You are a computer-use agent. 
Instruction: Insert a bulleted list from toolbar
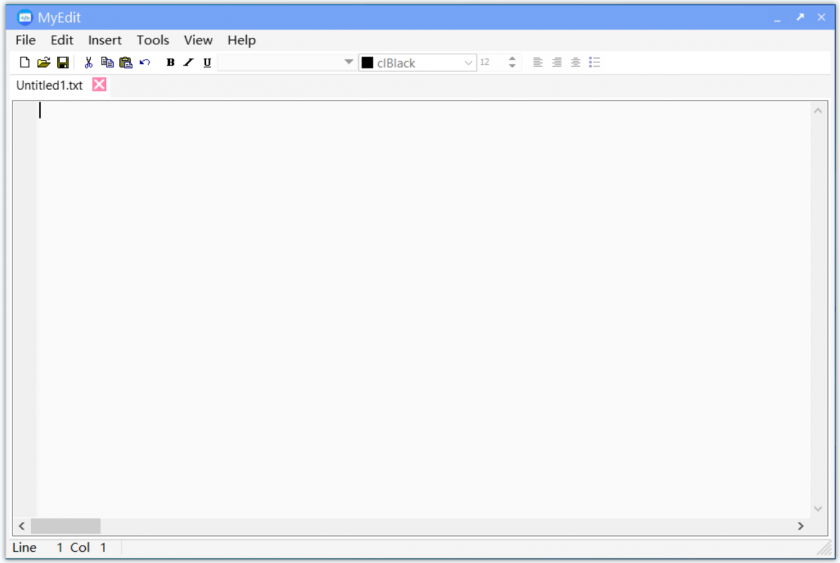pos(595,62)
